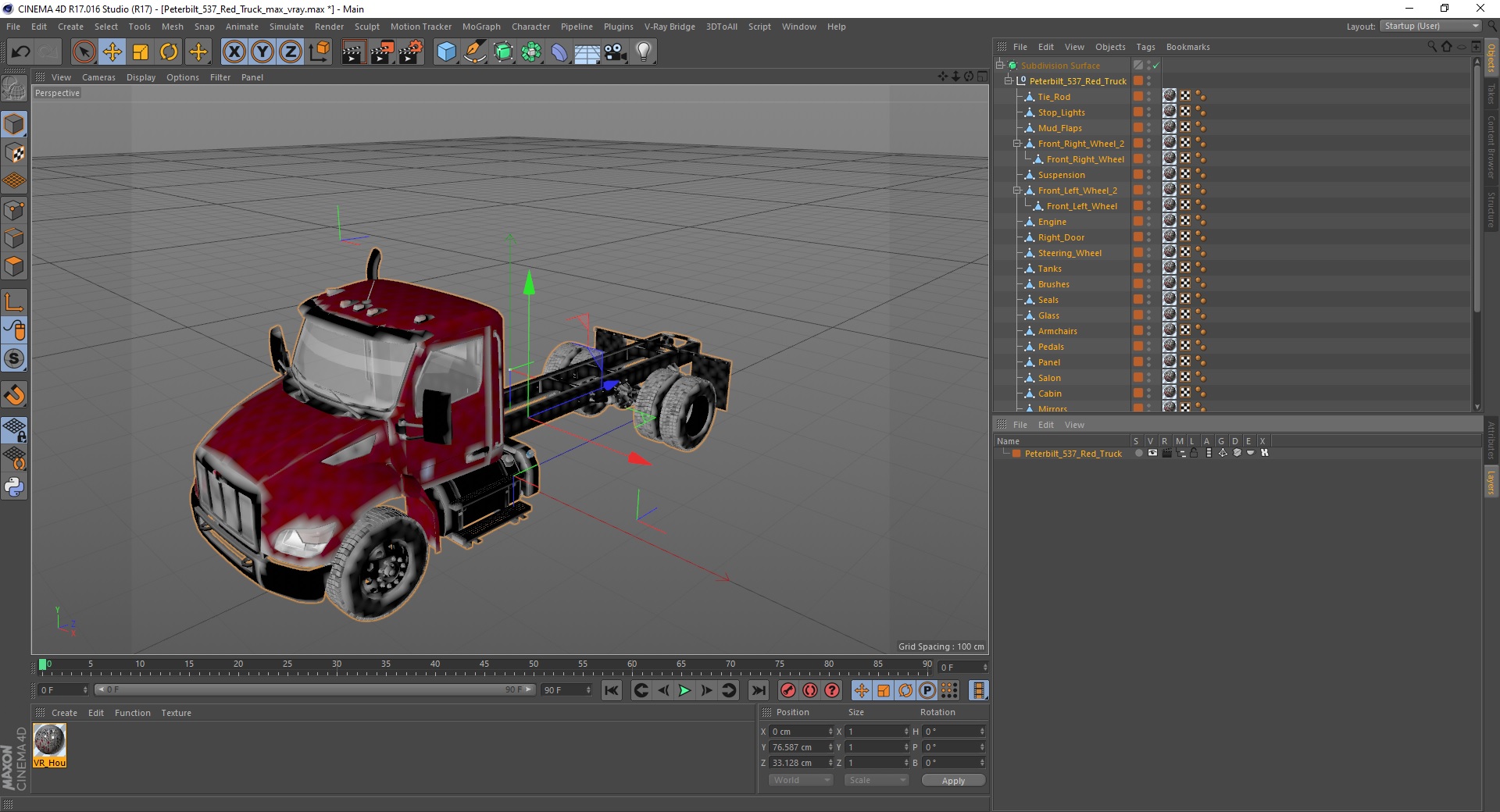Open render to Picture Viewer
Viewport: 1500px width, 812px height.
pos(382,52)
